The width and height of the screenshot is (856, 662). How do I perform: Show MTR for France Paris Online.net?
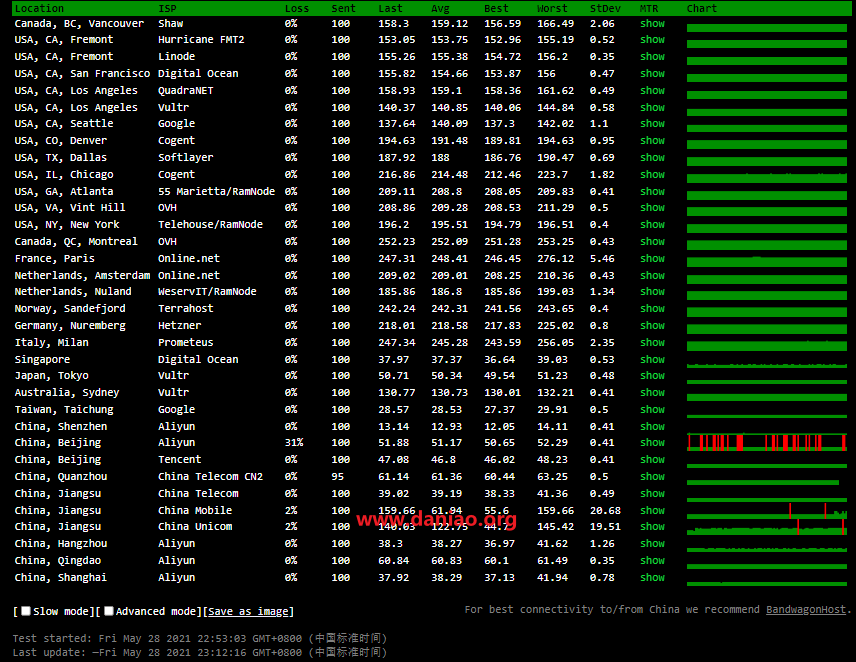[x=652, y=258]
